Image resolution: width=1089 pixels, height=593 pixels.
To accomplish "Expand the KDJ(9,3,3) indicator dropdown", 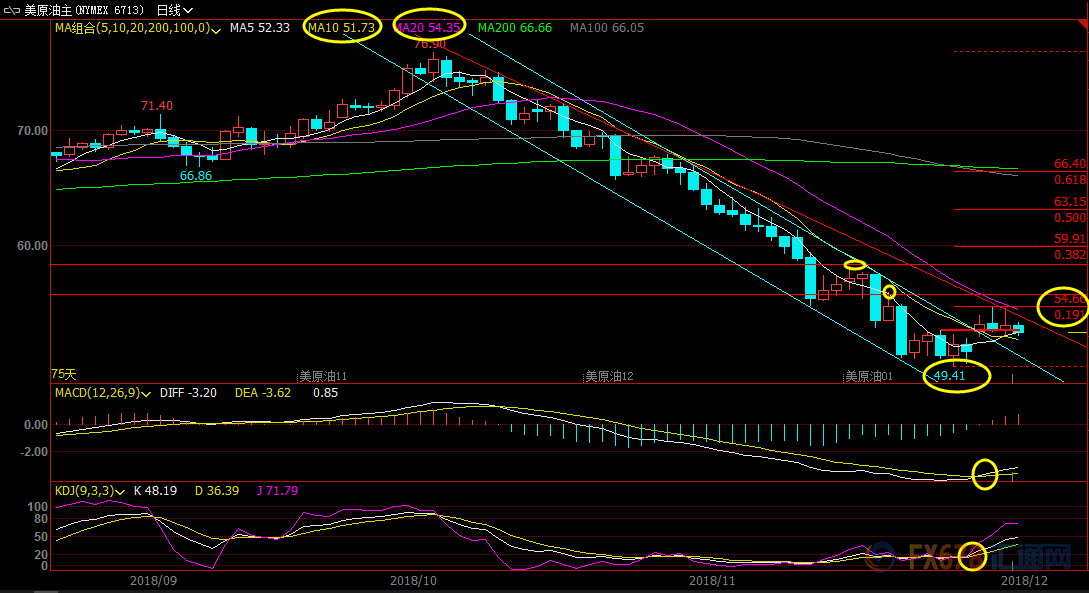I will click(121, 490).
